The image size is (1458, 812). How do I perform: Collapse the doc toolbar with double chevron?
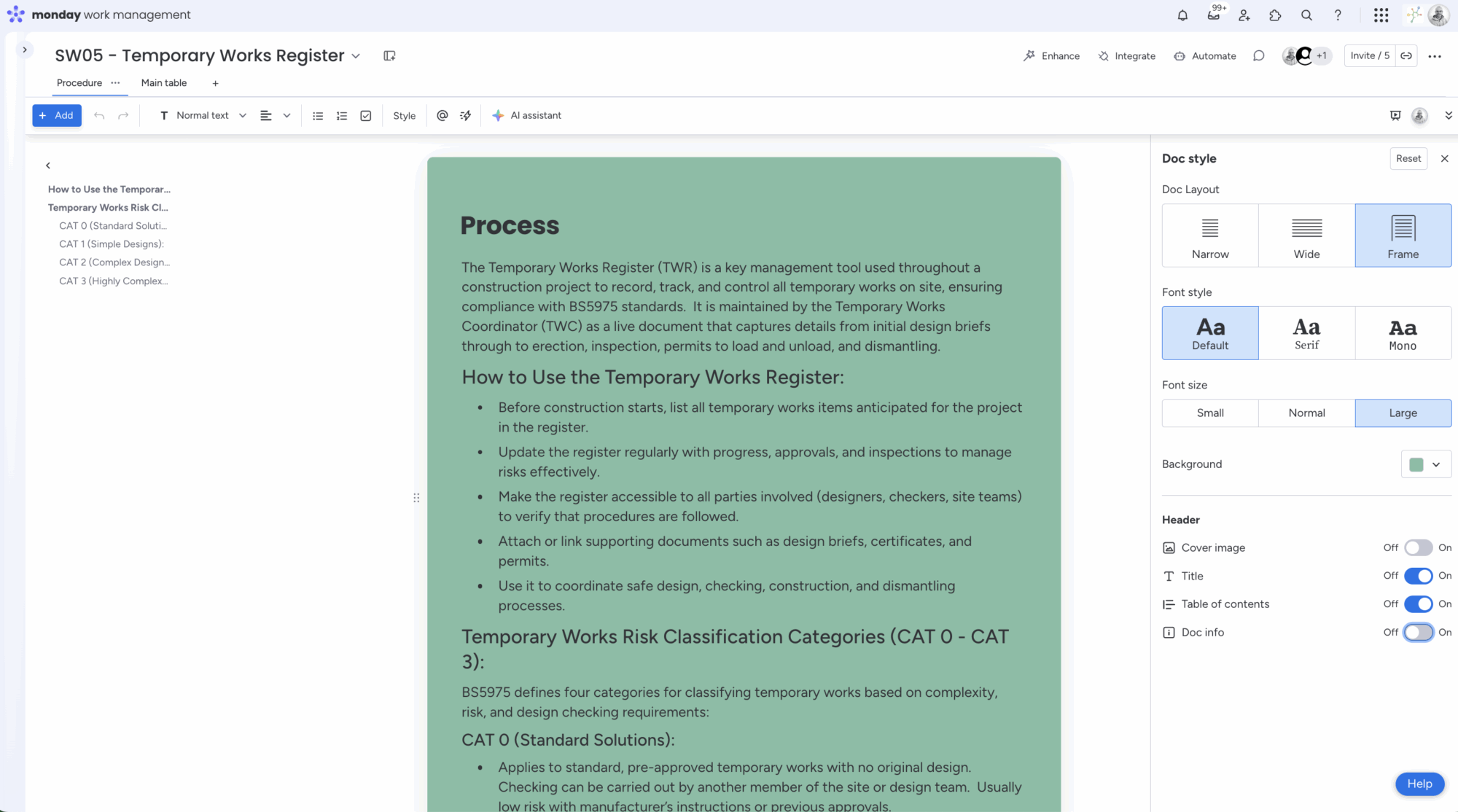(x=1449, y=116)
